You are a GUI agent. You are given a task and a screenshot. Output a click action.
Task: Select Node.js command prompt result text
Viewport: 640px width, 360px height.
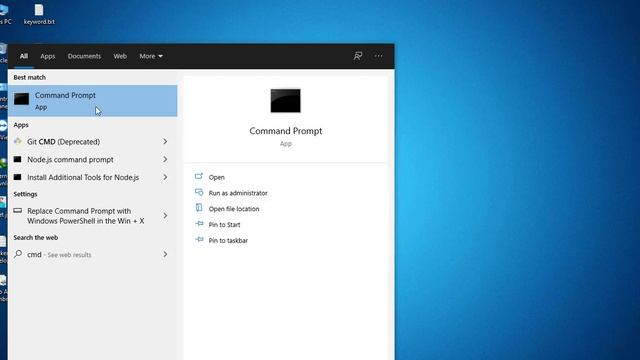click(70, 160)
